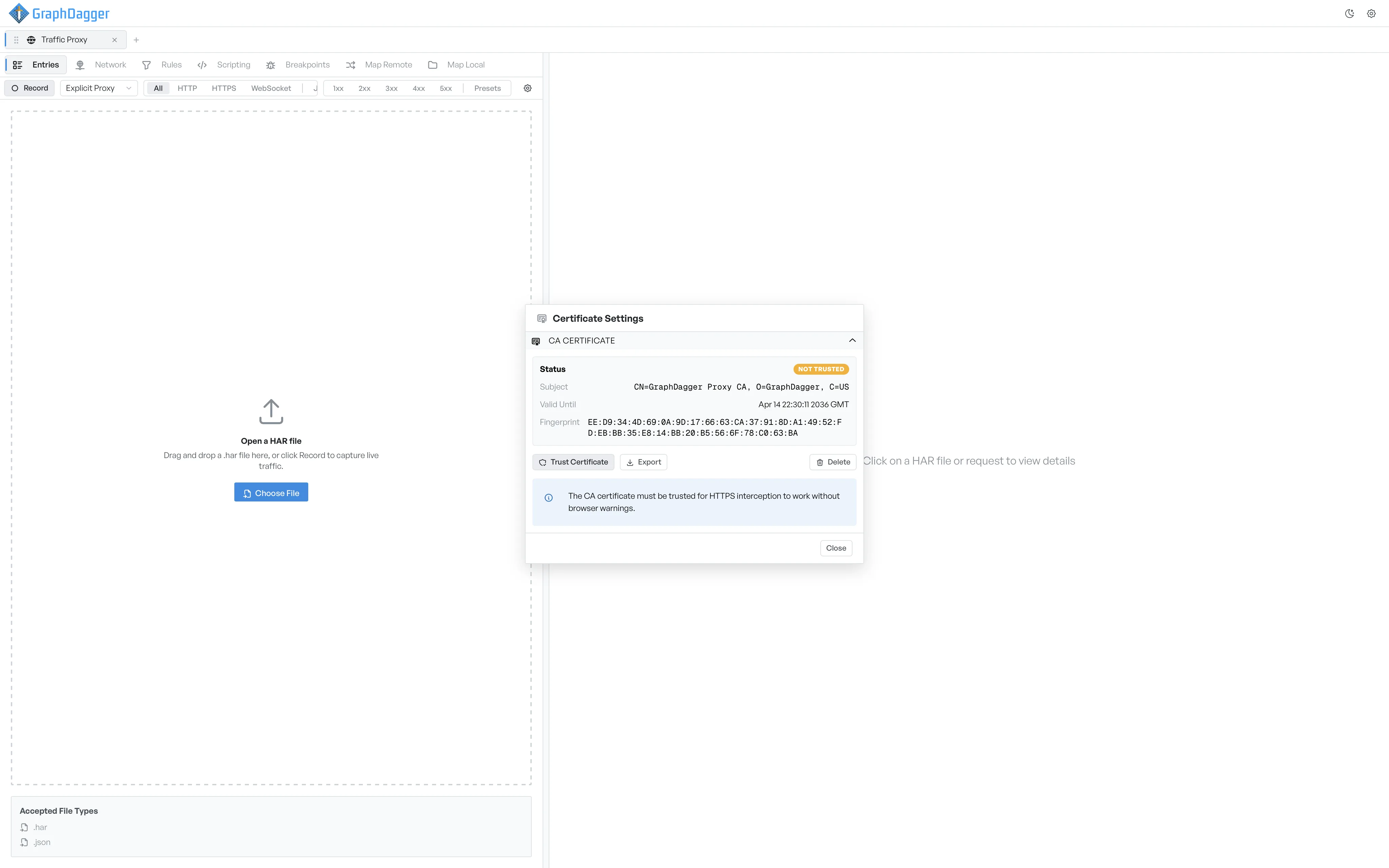Click the Rules funnel icon
The image size is (1389, 868).
(146, 65)
